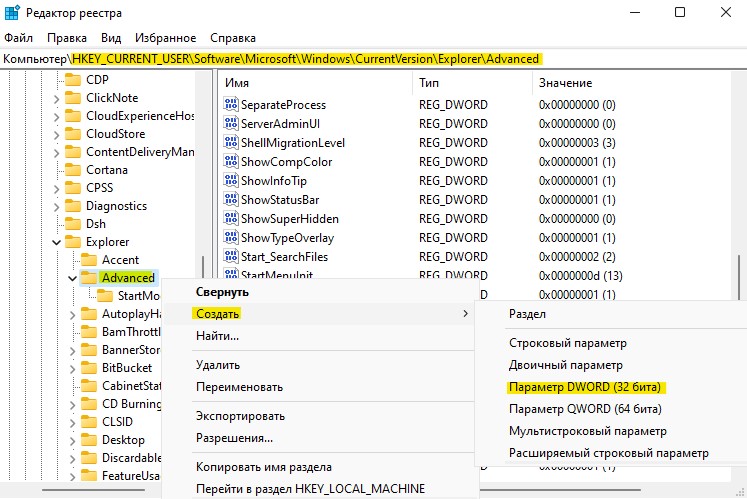Image resolution: width=747 pixels, height=499 pixels.
Task: Collapse the Explorer tree node
Action: tap(56, 243)
